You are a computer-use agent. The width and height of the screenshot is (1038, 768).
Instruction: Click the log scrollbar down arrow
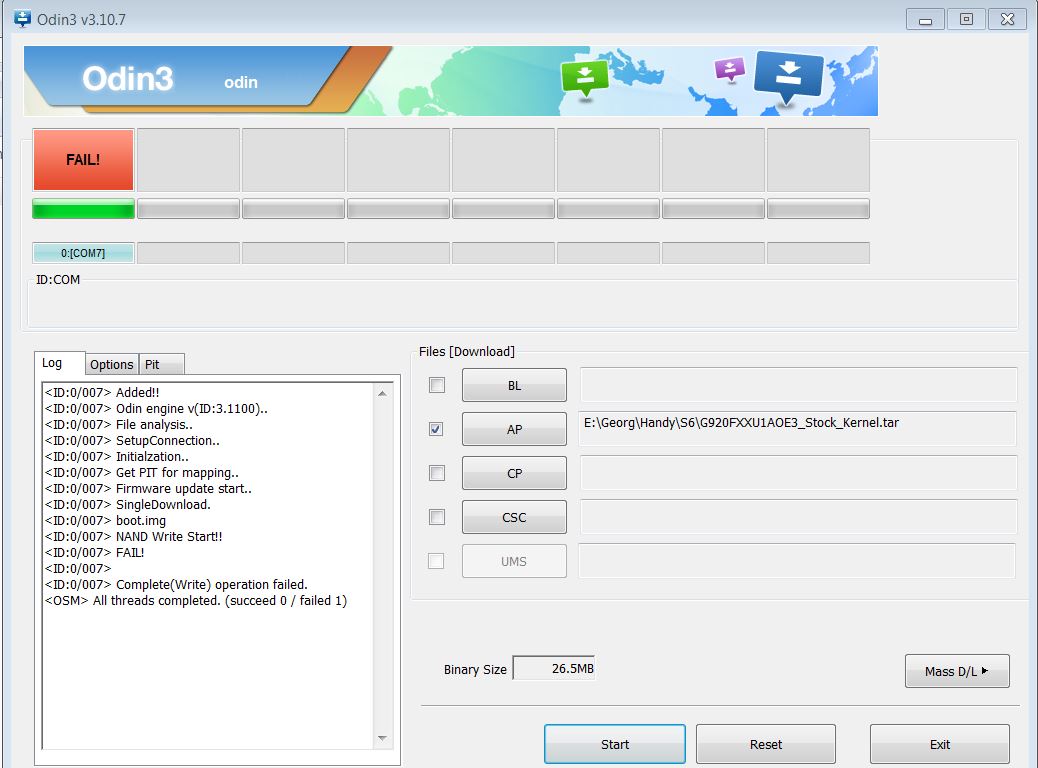[x=382, y=738]
